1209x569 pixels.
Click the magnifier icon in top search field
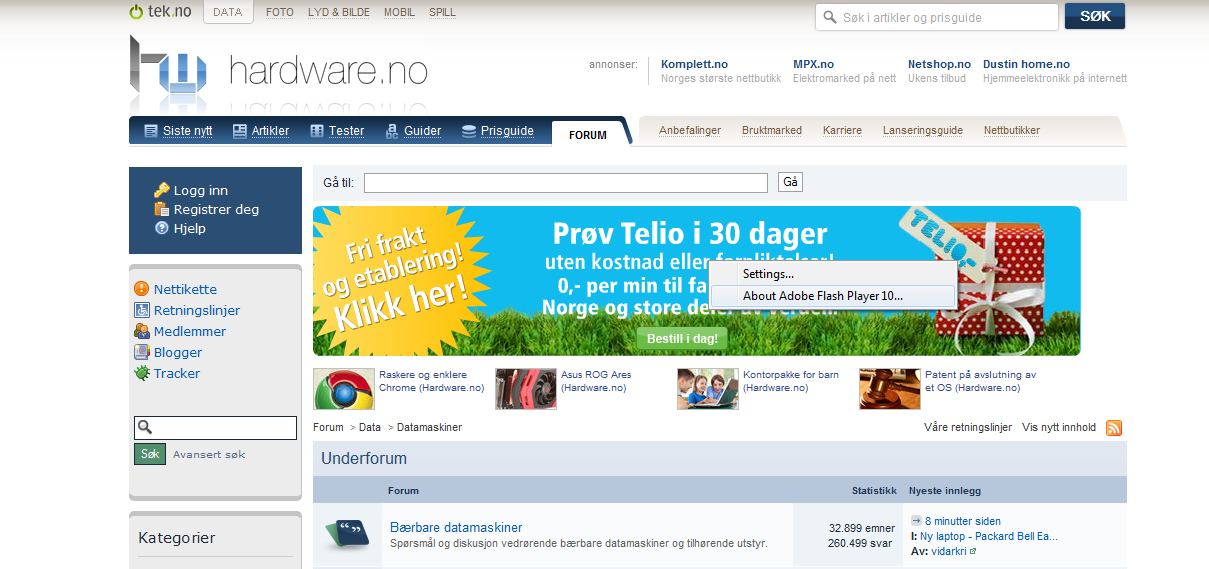[x=830, y=17]
